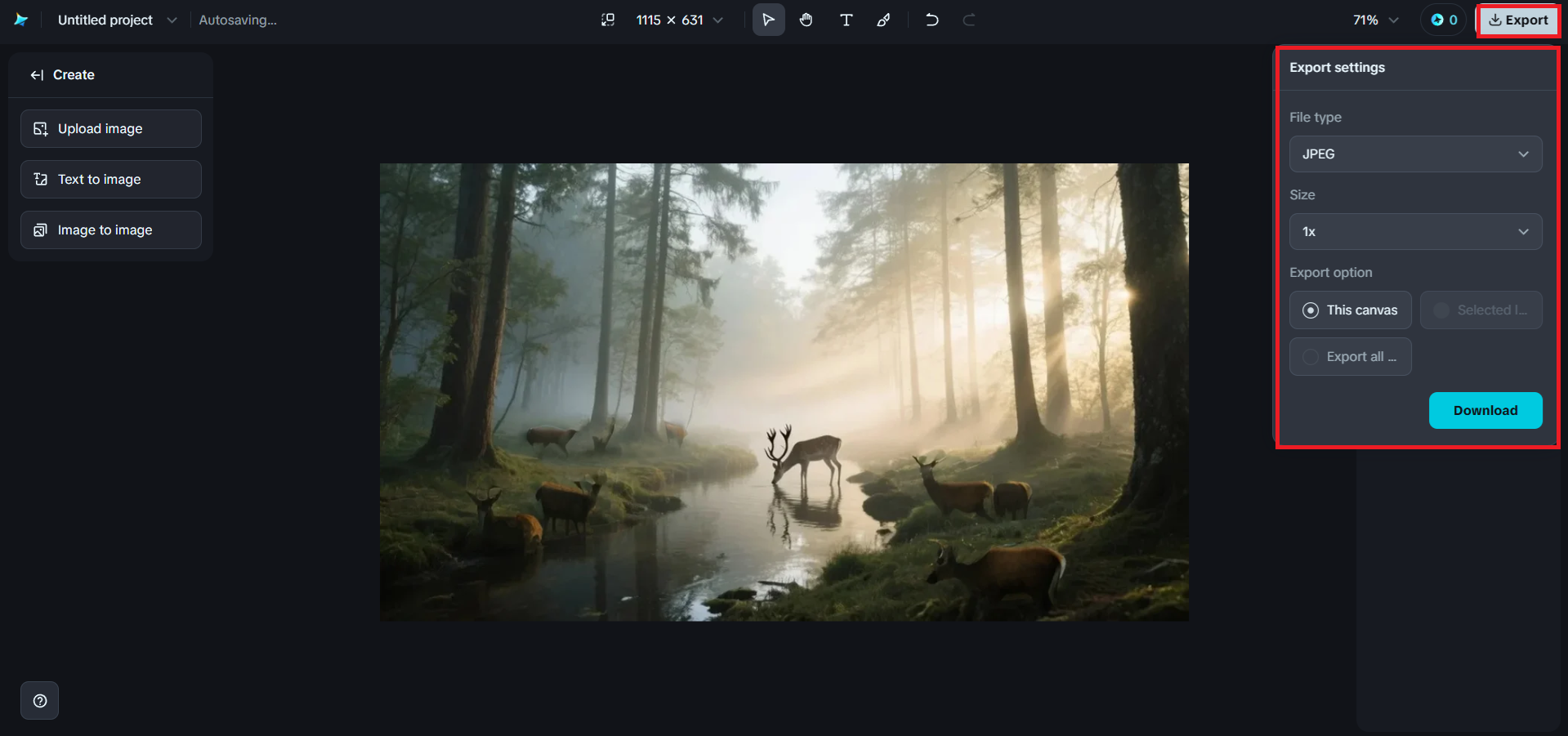
Task: Open the canvas dimensions dropdown
Action: [x=717, y=20]
